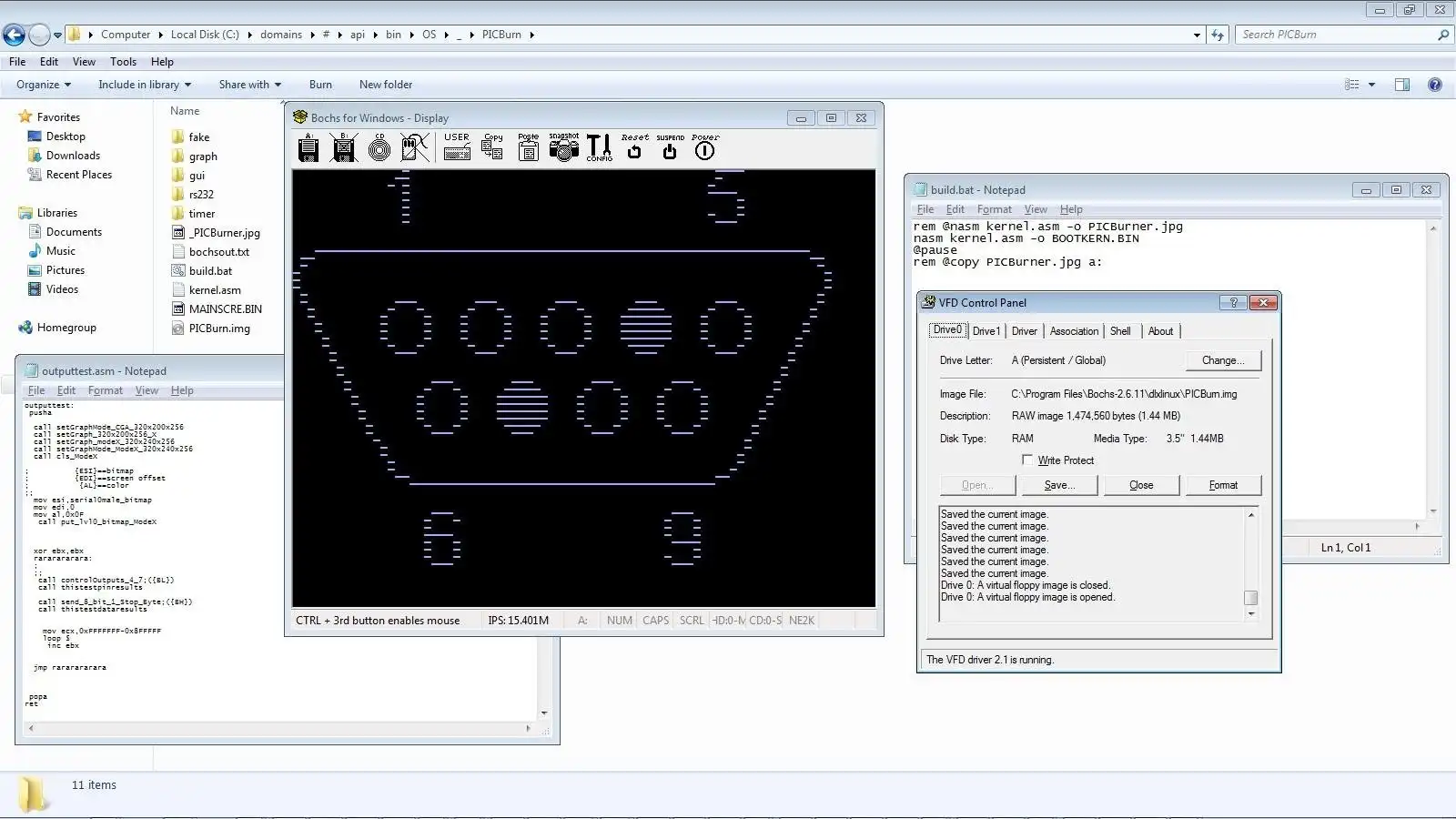This screenshot has width=1456, height=819.
Task: Take a snapshot with the Bochs camera icon
Action: tap(564, 147)
